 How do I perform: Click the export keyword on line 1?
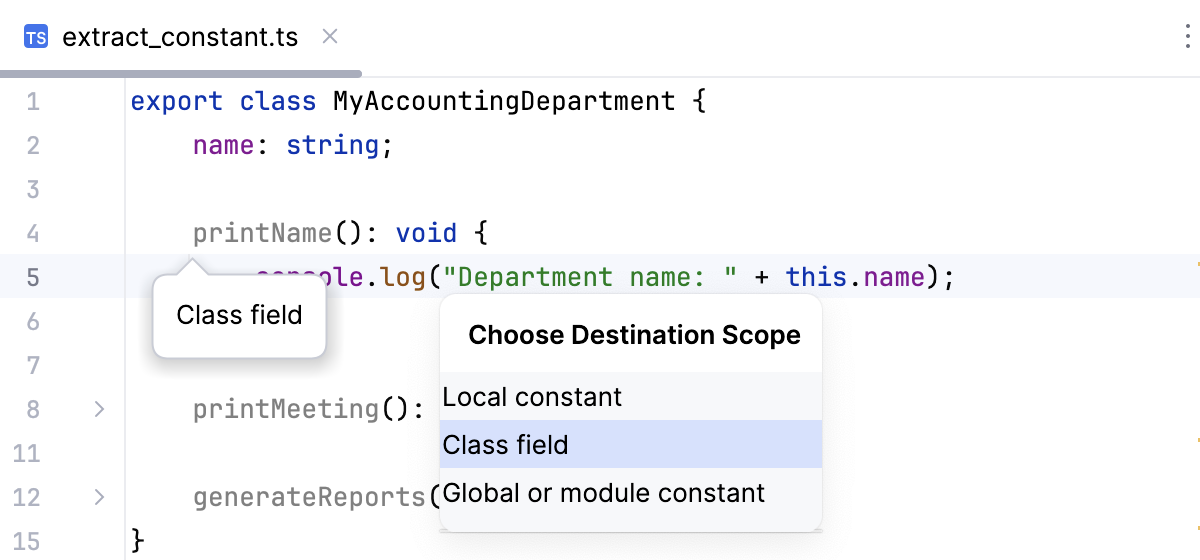click(177, 101)
